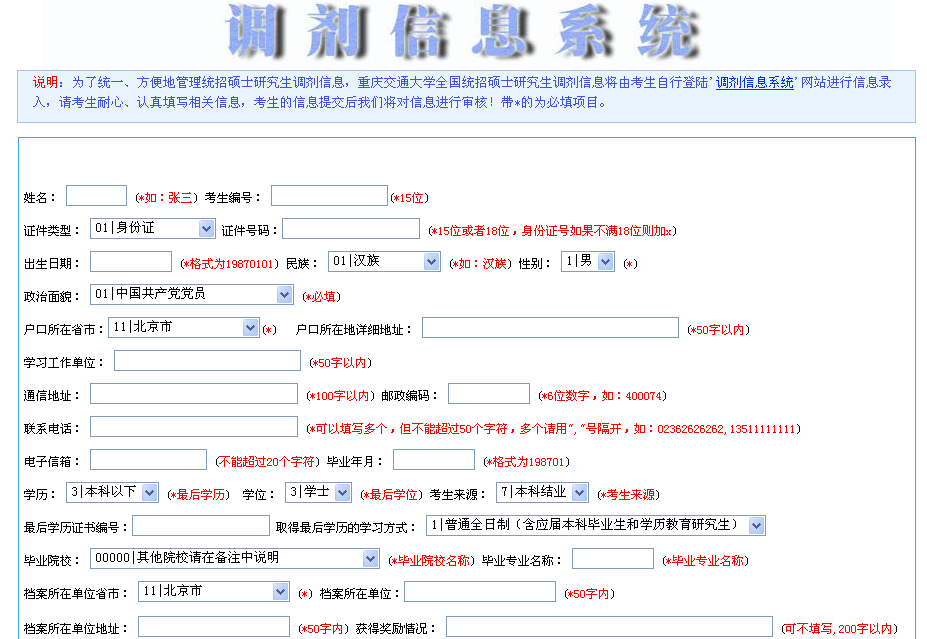Click the hint text *如:张三

tap(166, 198)
